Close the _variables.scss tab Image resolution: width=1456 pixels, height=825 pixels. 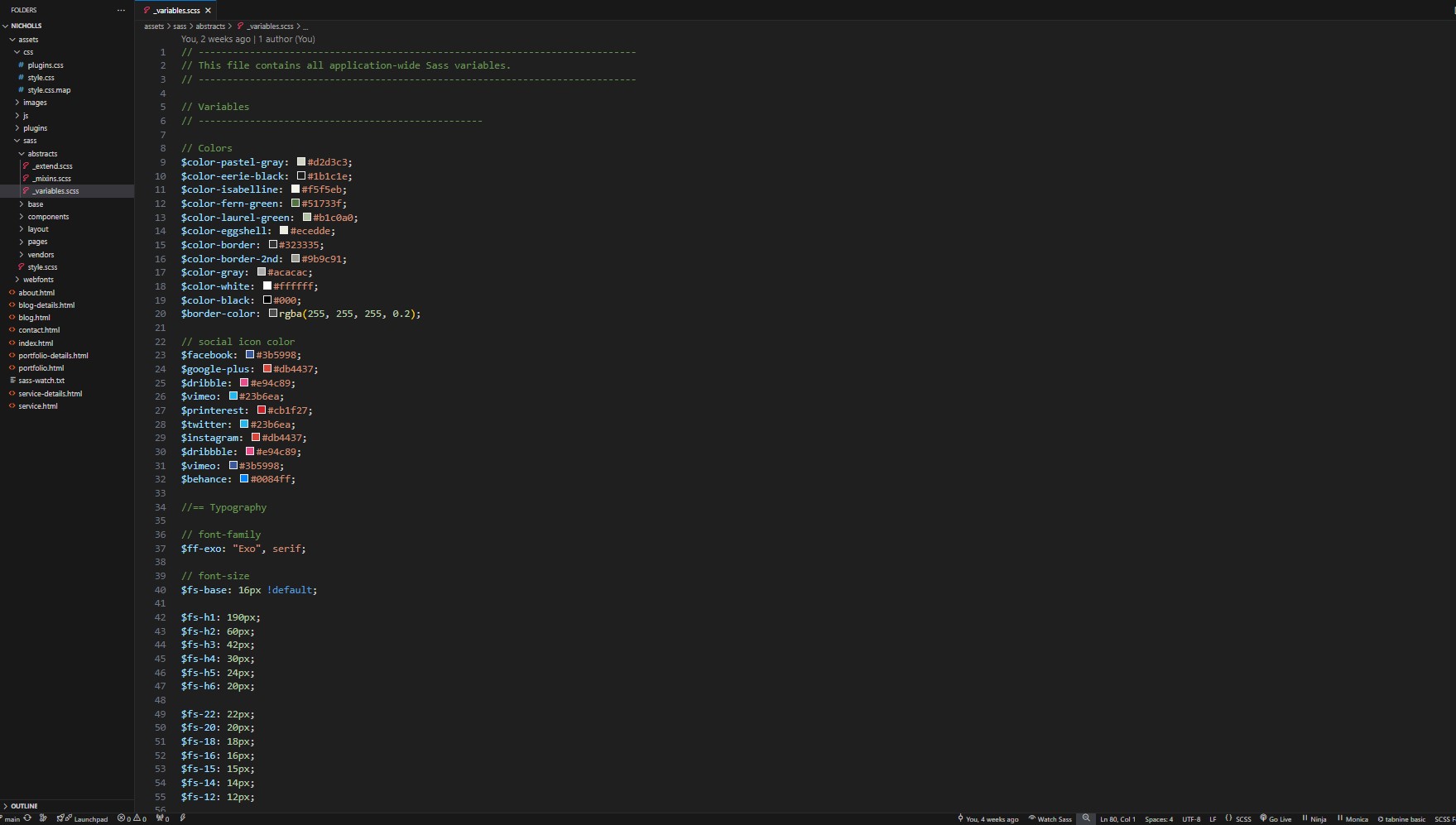208,11
